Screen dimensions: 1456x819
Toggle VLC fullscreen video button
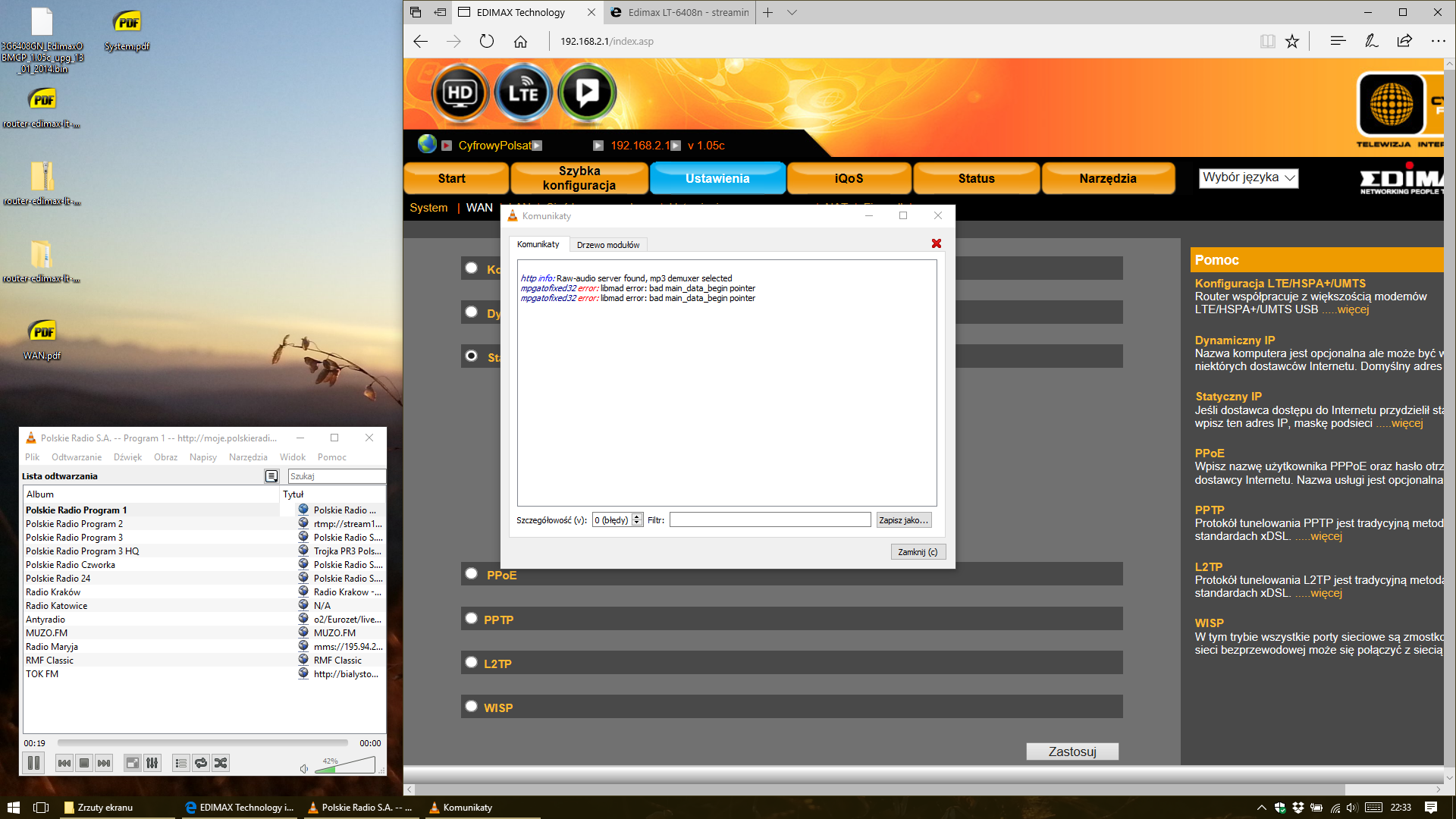coord(133,763)
